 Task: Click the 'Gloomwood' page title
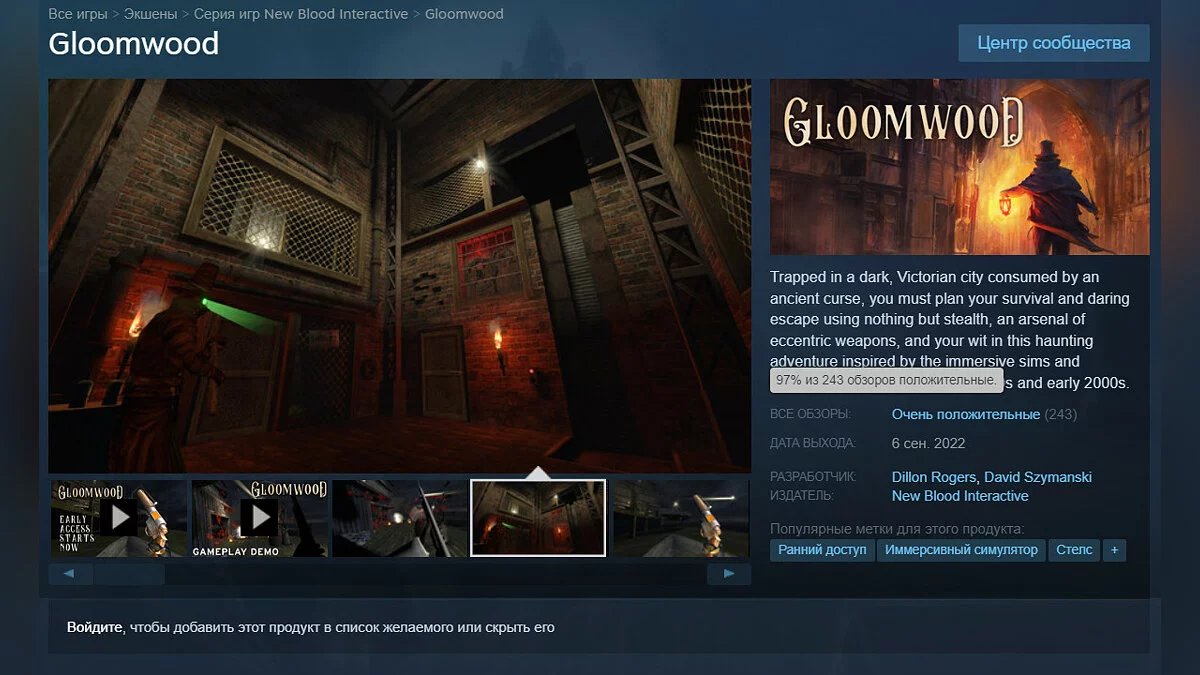click(134, 44)
